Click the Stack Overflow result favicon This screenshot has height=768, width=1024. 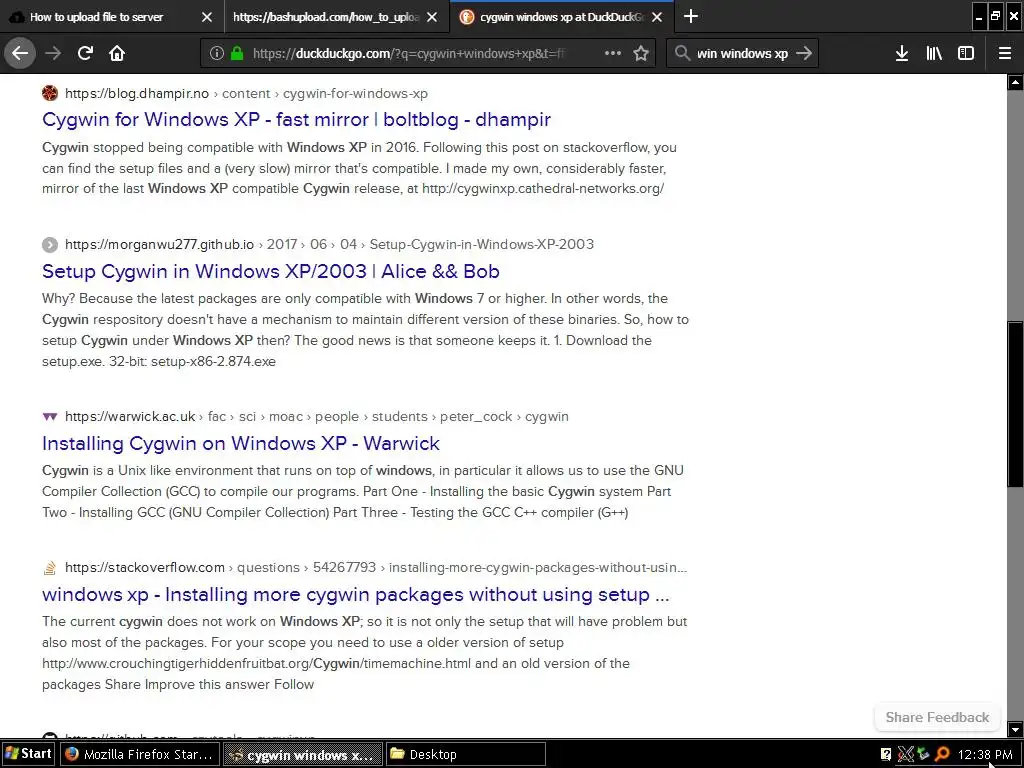(50, 568)
